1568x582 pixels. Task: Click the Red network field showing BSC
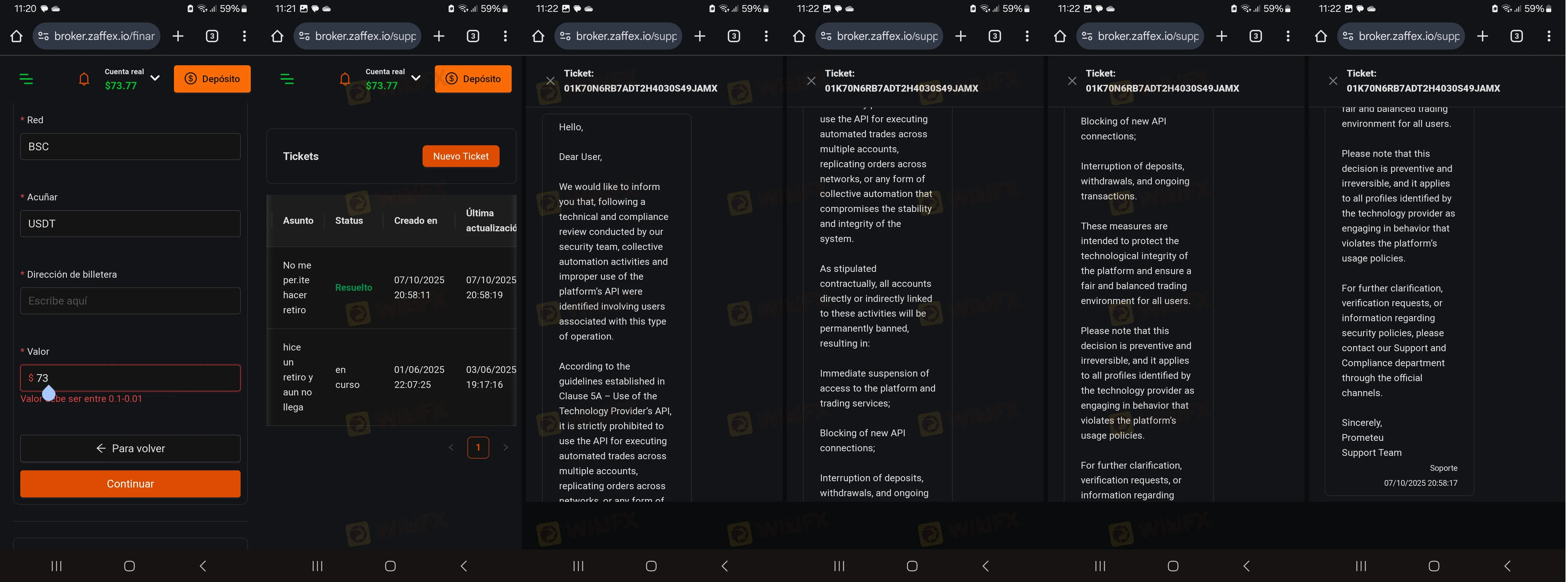(130, 147)
